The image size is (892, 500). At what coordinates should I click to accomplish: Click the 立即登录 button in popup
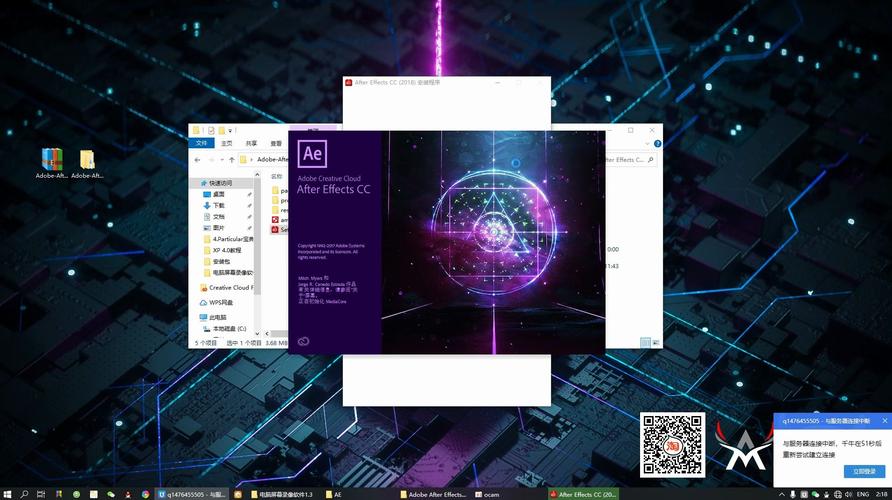click(864, 472)
